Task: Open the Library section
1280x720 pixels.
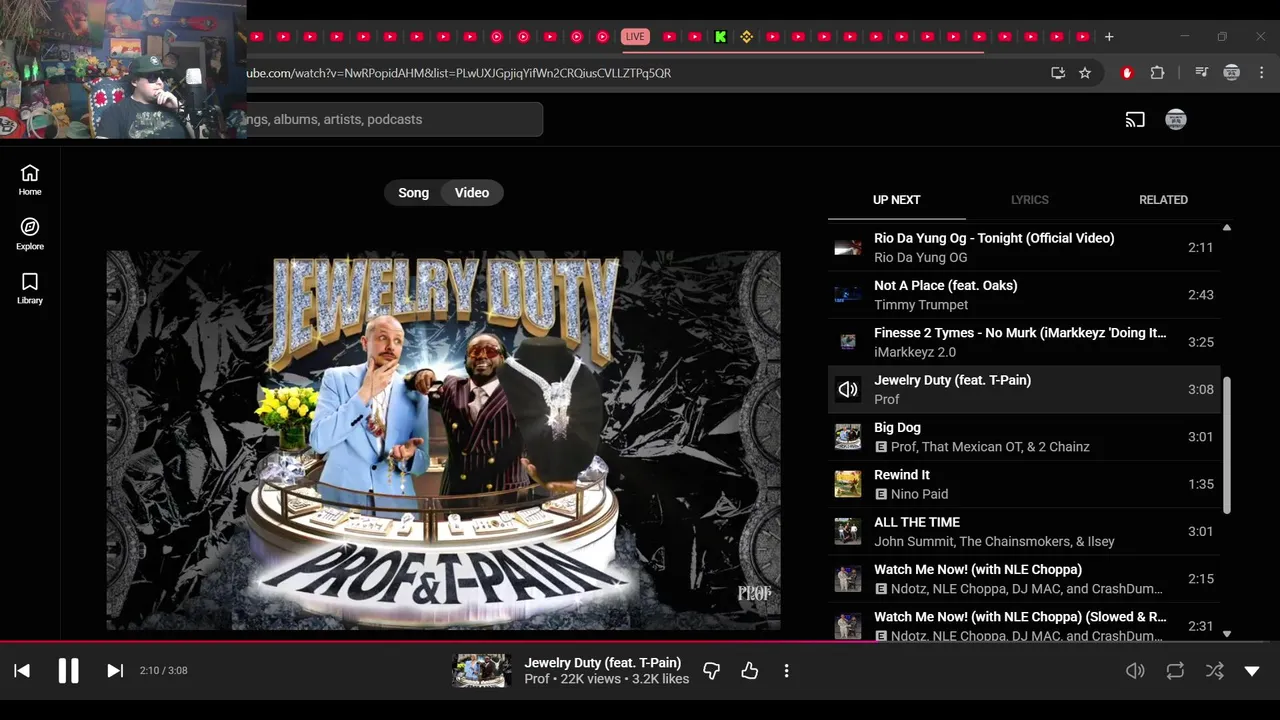Action: (x=30, y=288)
